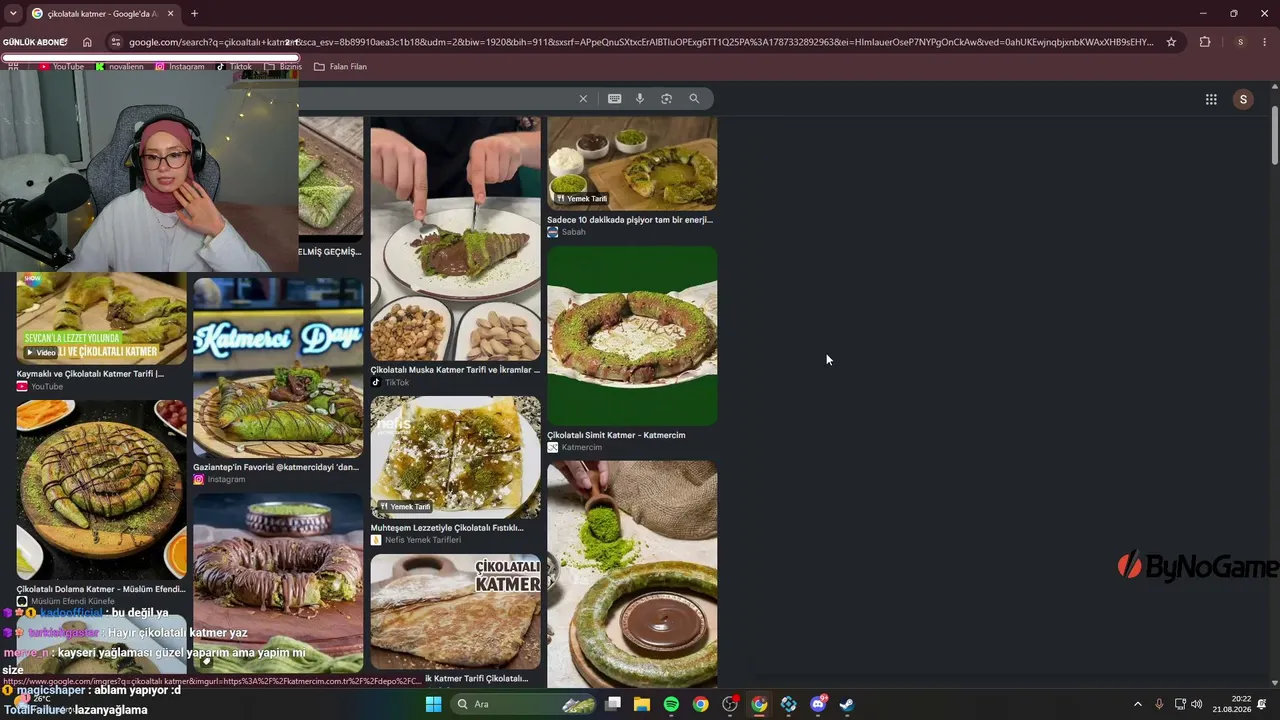Open 'Sadece 10 dakikada pişiyor' result title
Screen dimensions: 1280x720
[630, 220]
